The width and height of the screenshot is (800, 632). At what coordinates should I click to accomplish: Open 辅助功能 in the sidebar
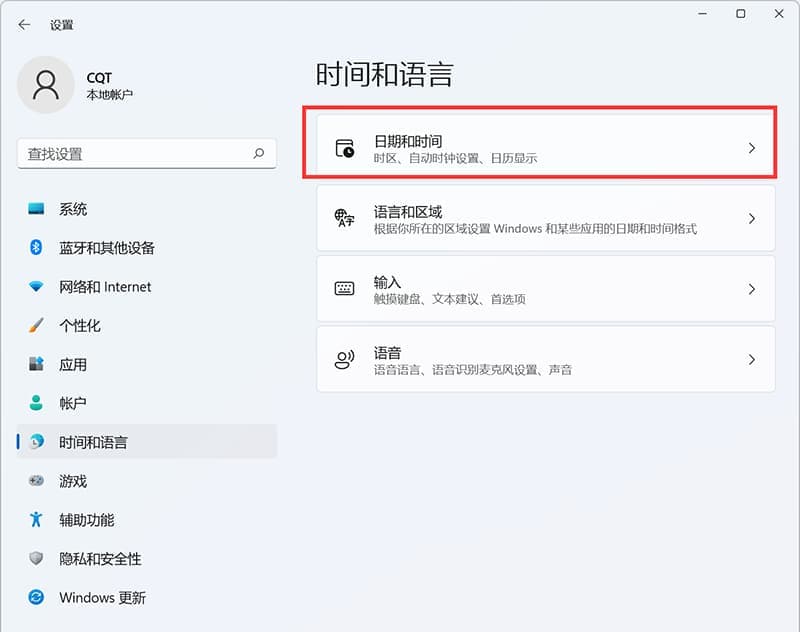point(87,520)
